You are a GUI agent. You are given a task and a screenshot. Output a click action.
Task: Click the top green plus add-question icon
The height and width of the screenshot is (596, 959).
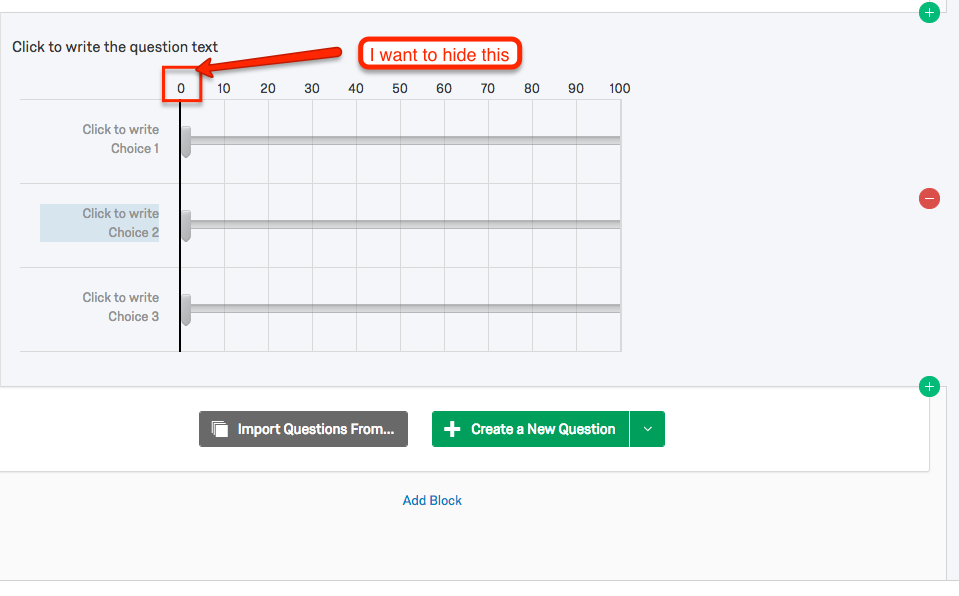[x=929, y=12]
